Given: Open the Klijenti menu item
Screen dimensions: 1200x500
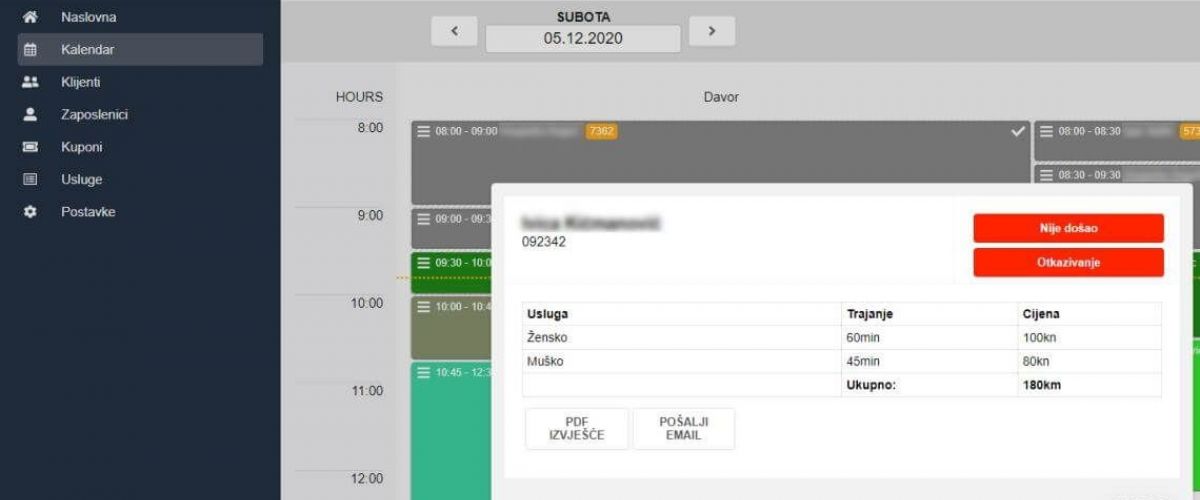Looking at the screenshot, I should click(81, 82).
